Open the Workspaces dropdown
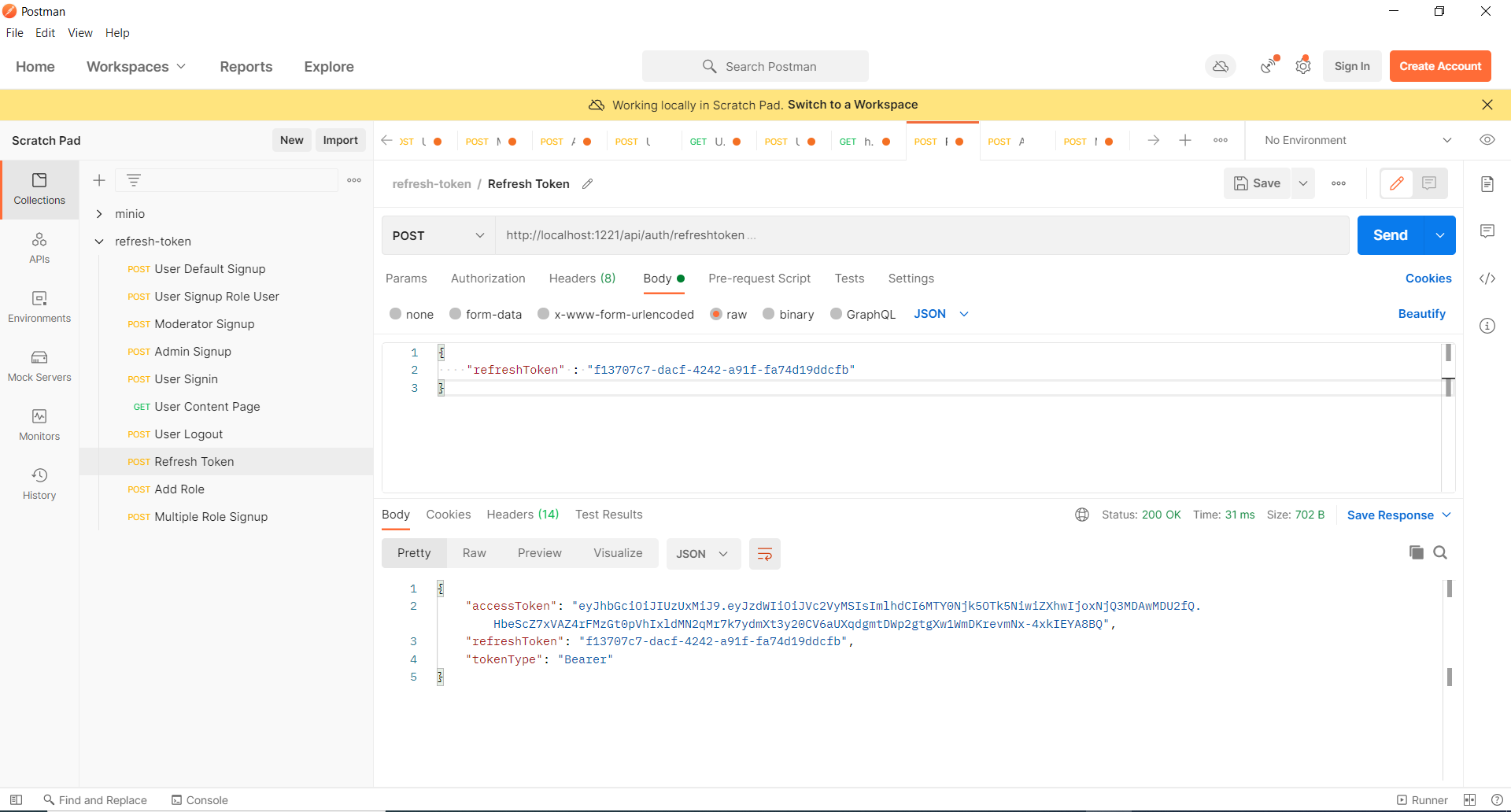The image size is (1511, 812). coord(136,67)
